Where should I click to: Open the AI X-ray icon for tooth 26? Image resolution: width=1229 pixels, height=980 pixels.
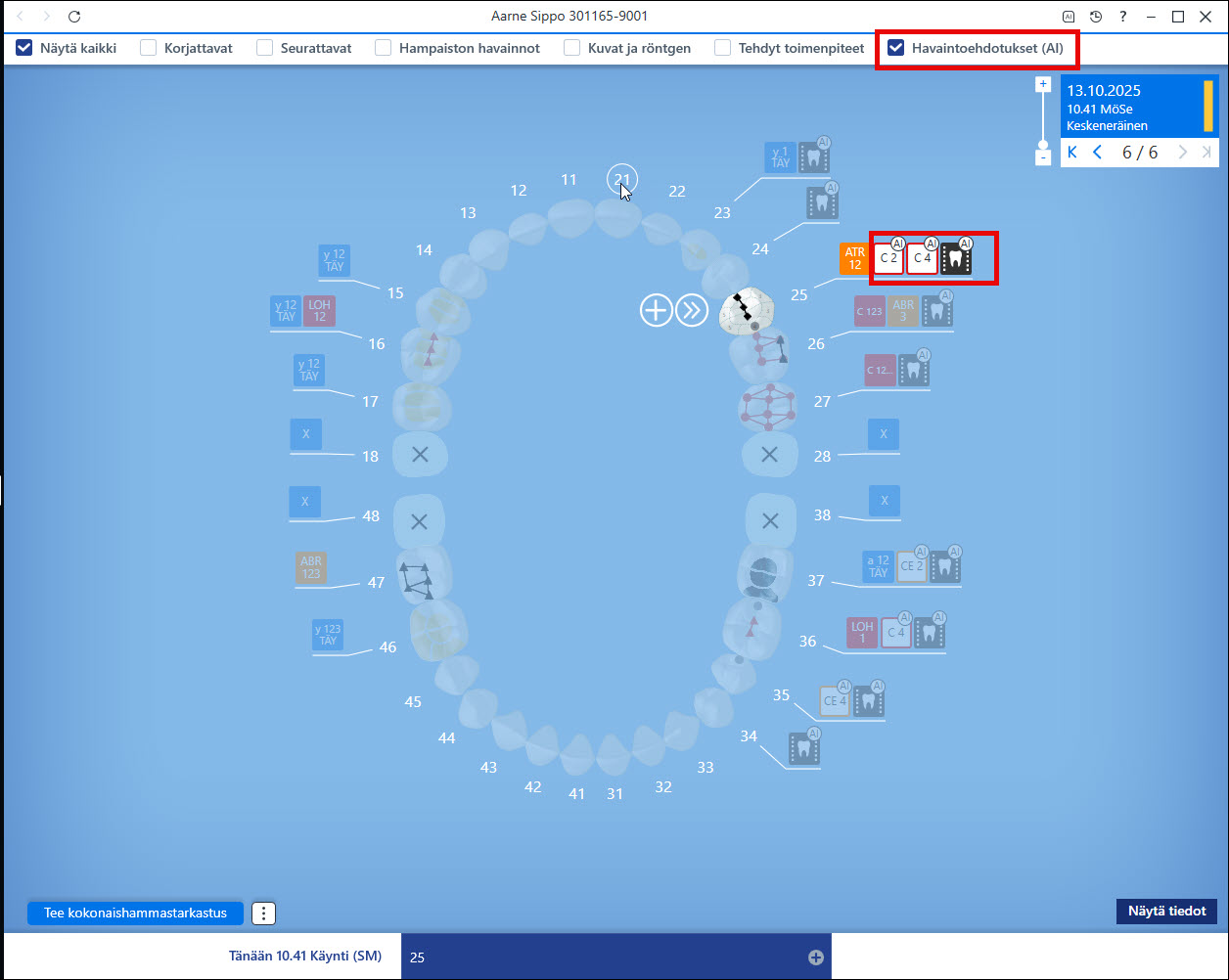[x=936, y=311]
